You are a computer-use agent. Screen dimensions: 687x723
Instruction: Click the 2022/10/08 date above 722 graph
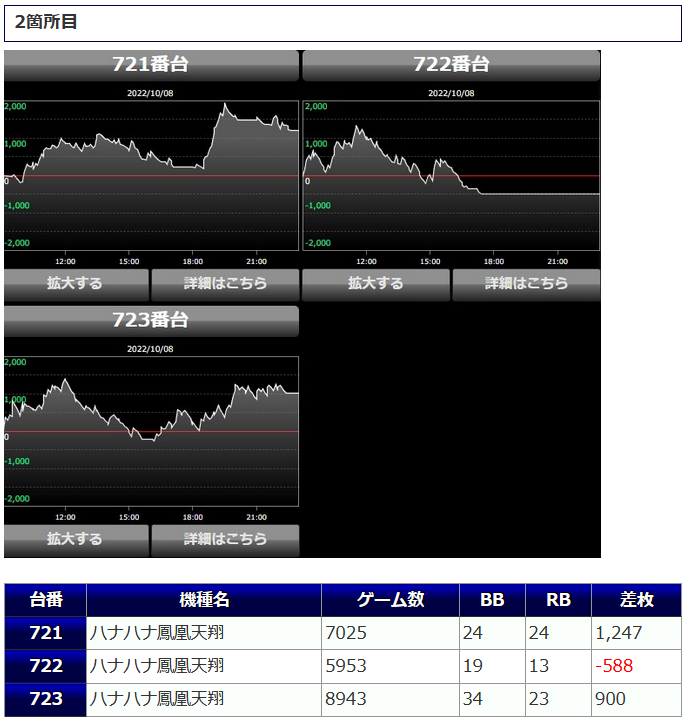[x=451, y=93]
